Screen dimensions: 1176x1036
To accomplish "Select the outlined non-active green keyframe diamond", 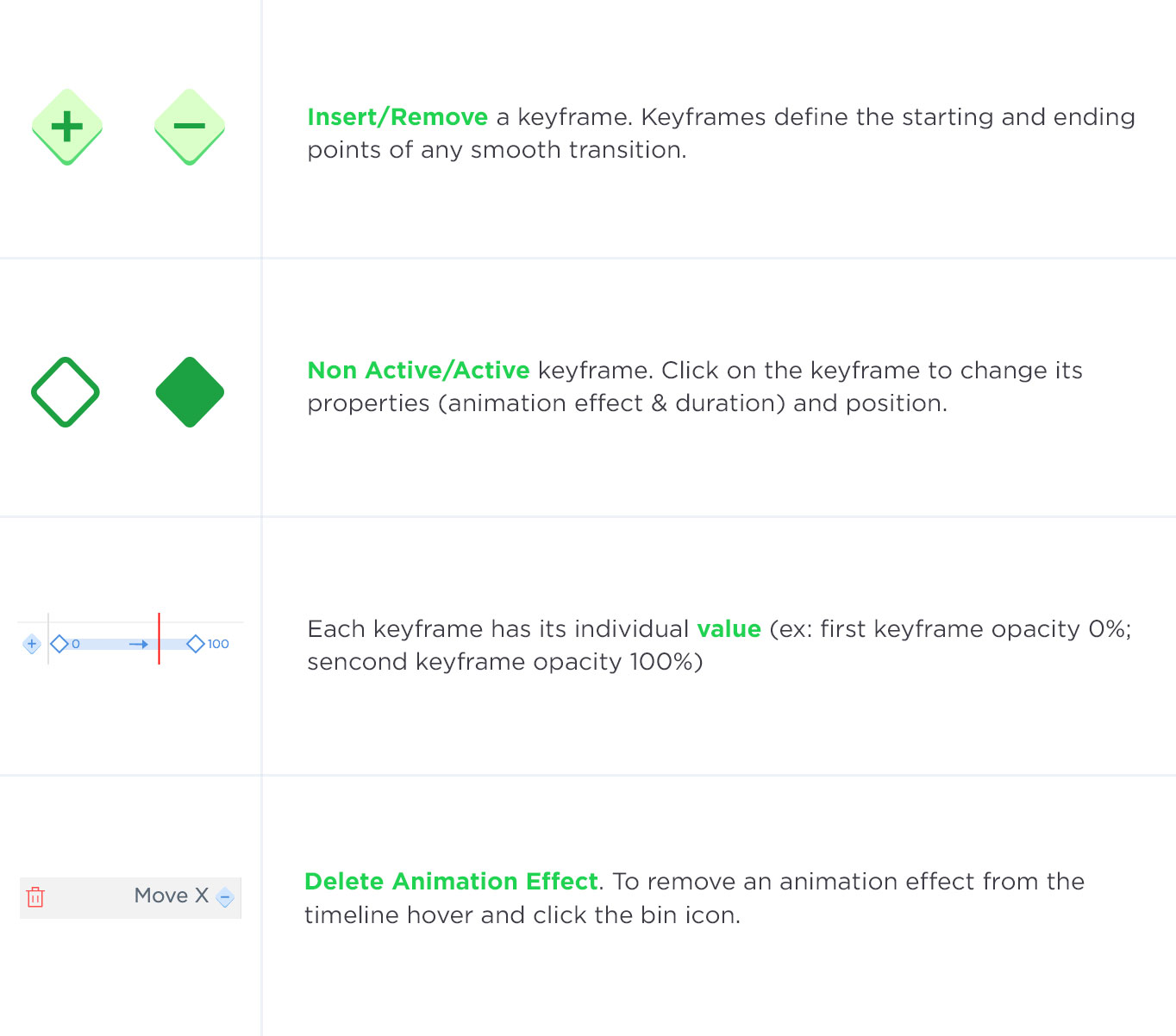I will coord(66,392).
